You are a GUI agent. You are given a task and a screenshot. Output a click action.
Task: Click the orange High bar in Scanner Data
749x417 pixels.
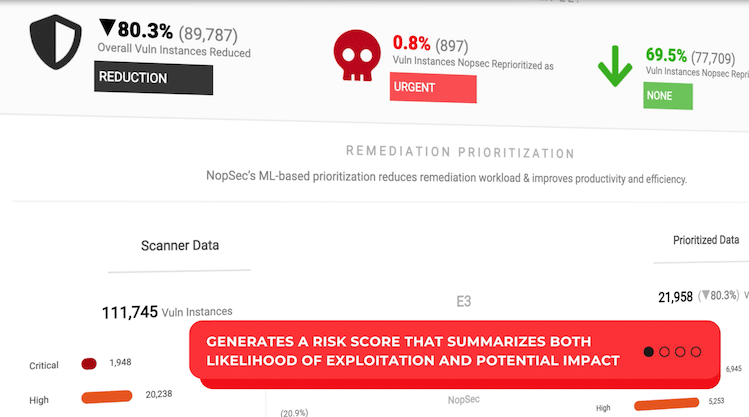107,396
